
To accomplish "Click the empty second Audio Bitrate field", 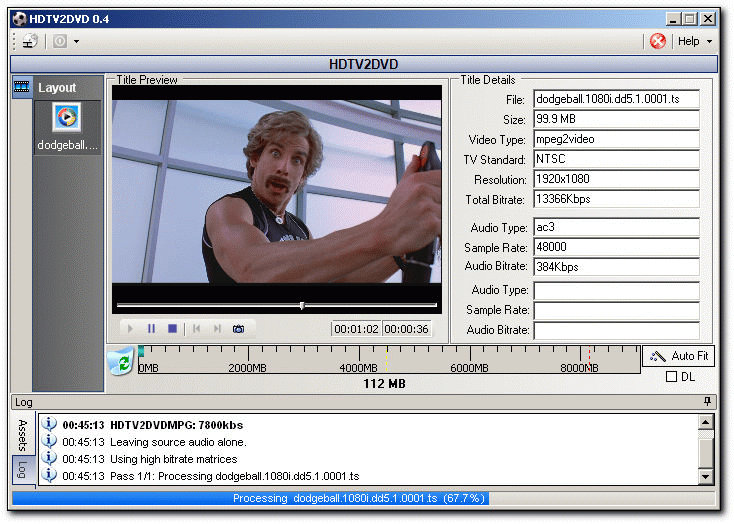I will pos(616,331).
